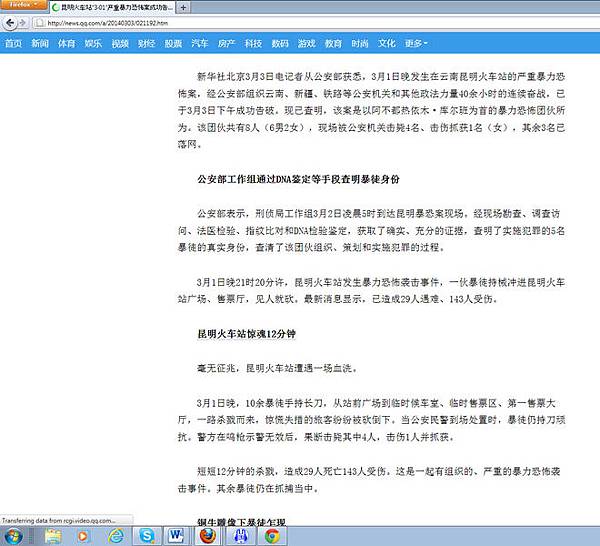Open the 首页 home link

pos(13,44)
